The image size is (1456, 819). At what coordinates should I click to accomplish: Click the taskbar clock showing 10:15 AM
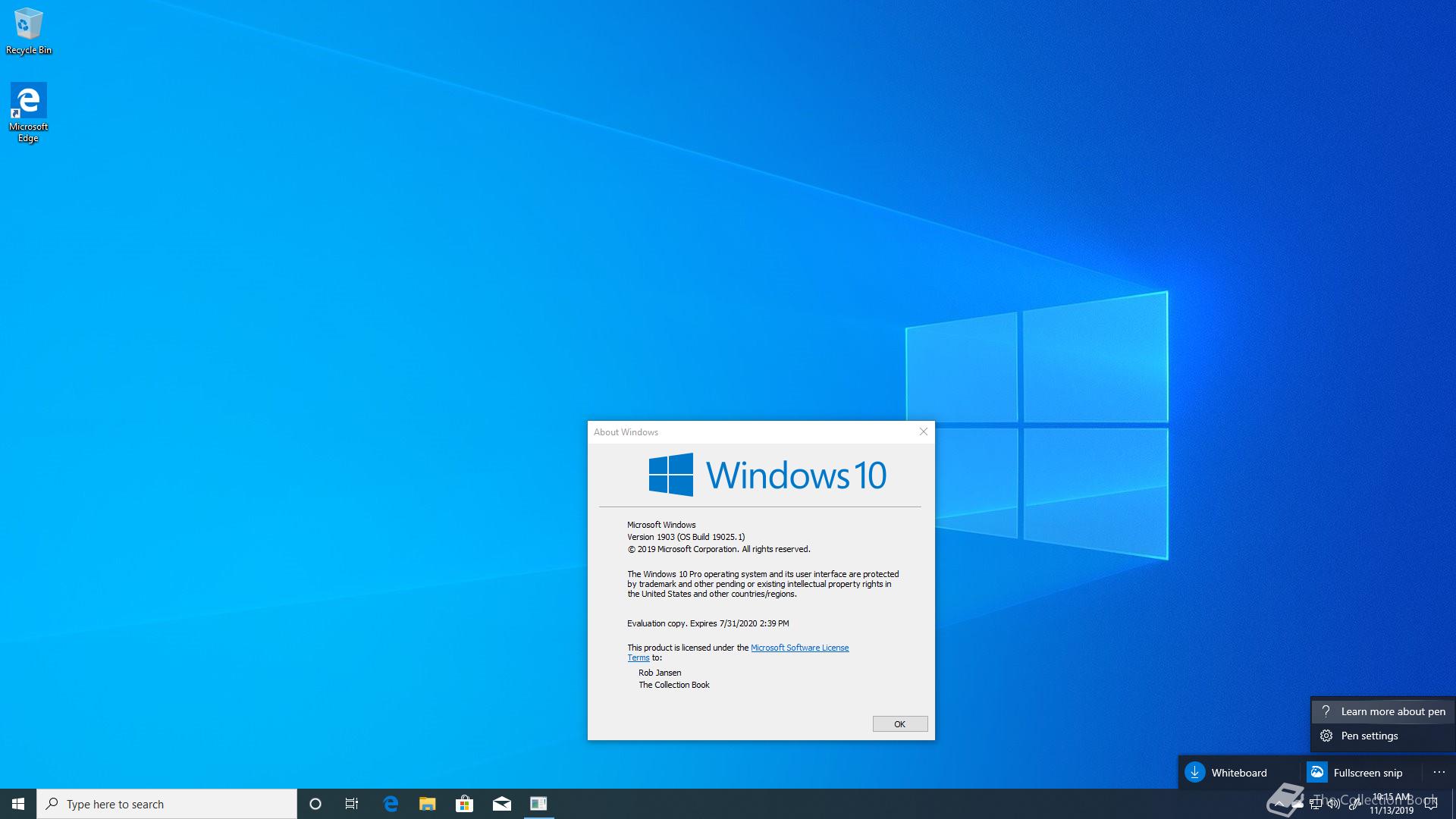coord(1392,804)
